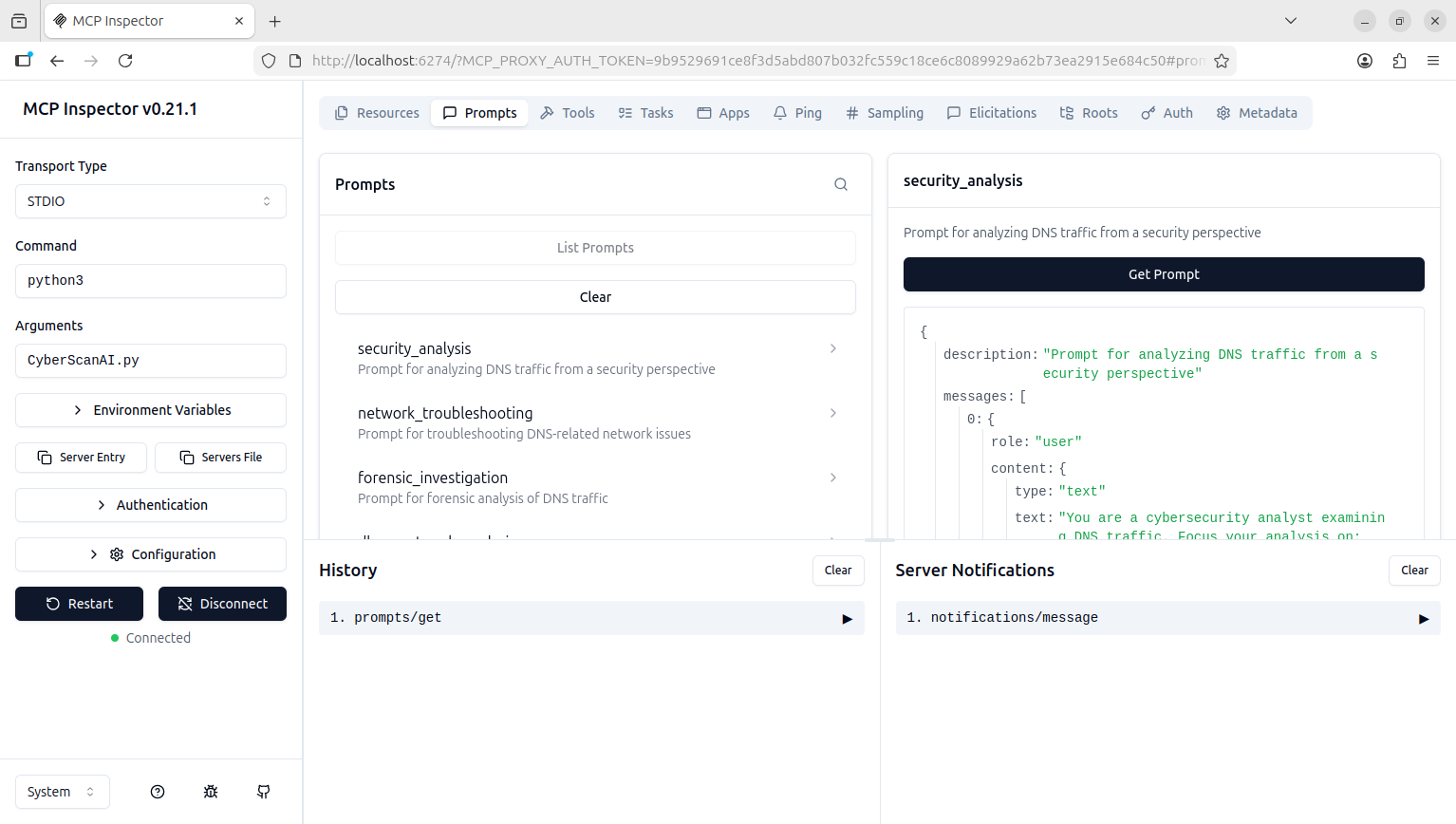1456x824 pixels.
Task: Click the bug report icon
Action: coord(211,792)
